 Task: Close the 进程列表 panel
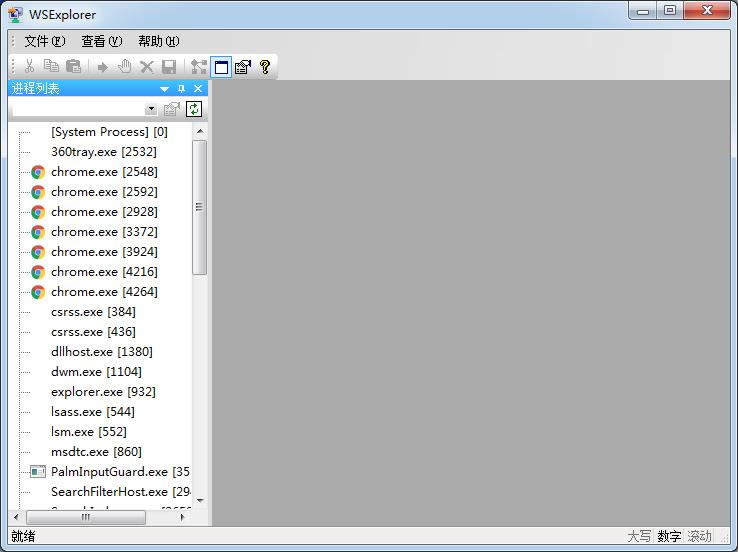198,89
